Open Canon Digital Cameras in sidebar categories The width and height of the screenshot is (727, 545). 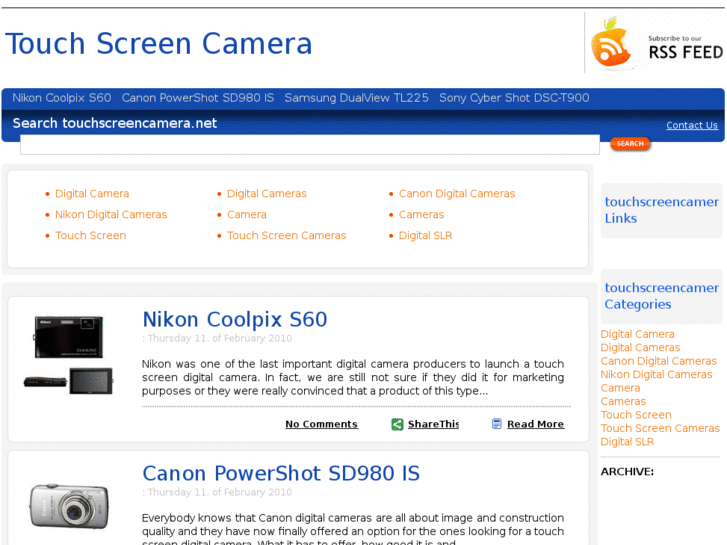(x=658, y=361)
